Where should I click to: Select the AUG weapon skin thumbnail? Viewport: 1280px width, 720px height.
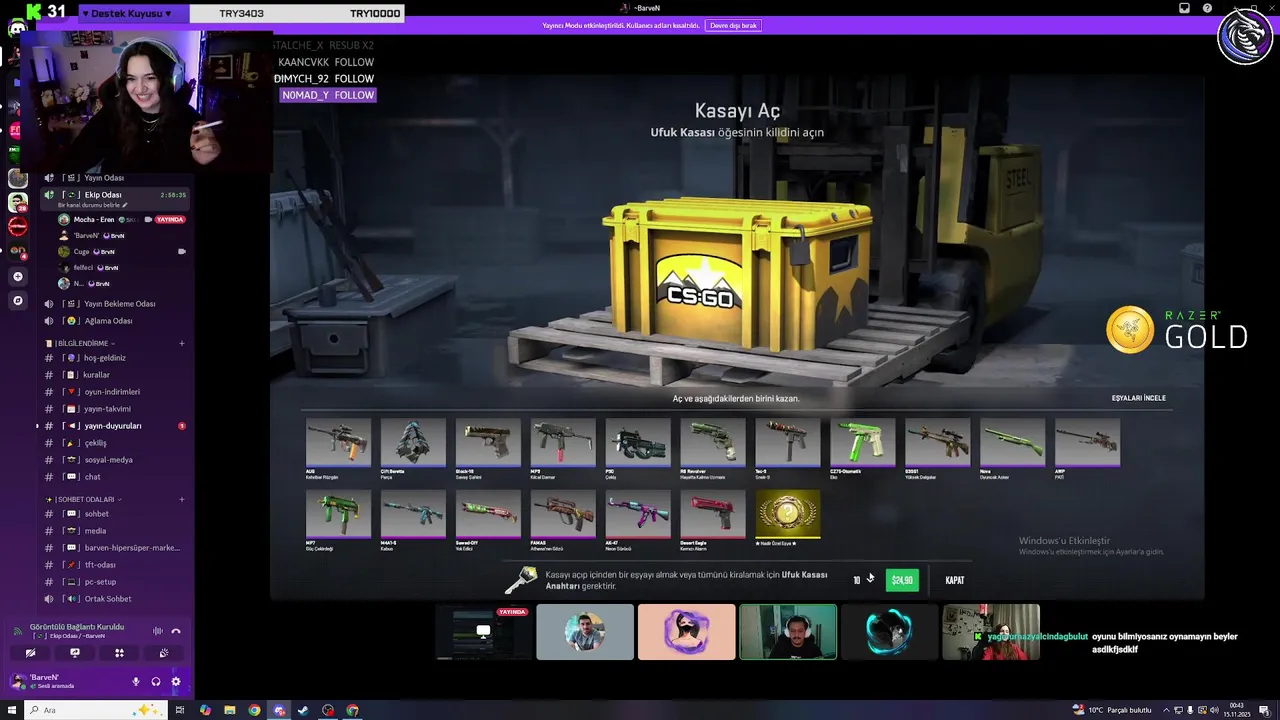(x=338, y=443)
